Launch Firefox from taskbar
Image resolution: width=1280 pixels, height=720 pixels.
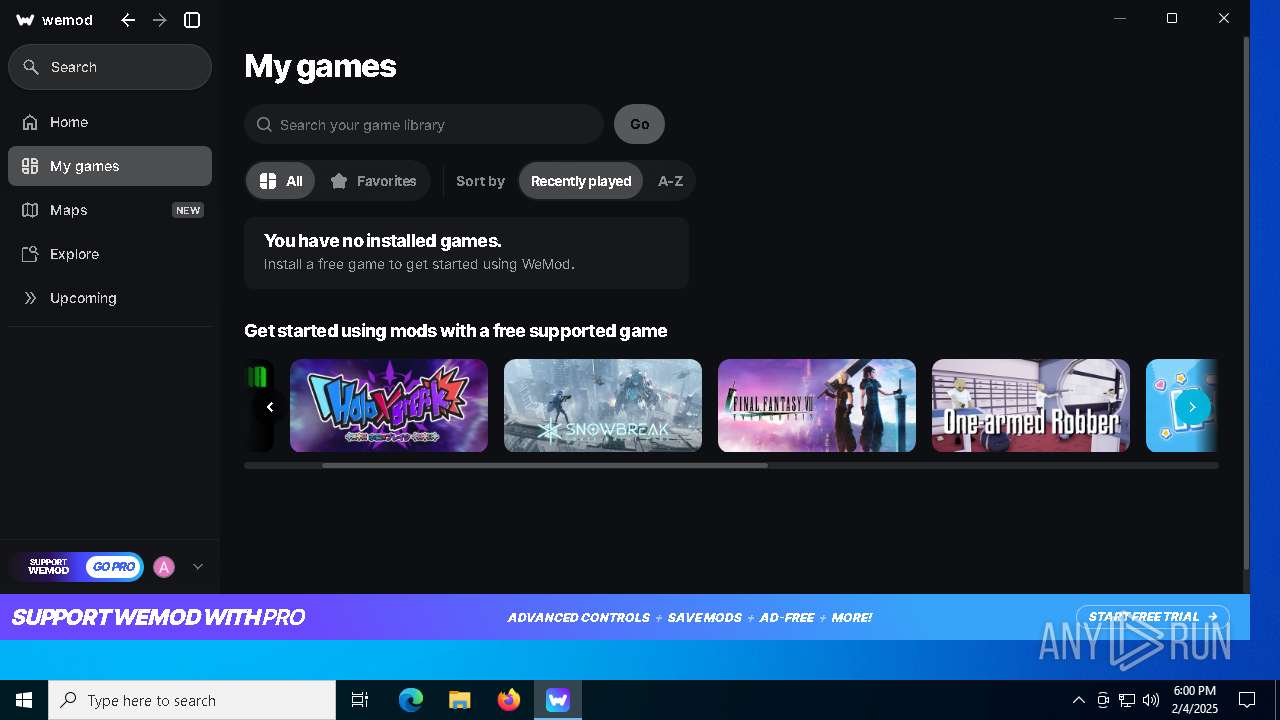(x=509, y=700)
